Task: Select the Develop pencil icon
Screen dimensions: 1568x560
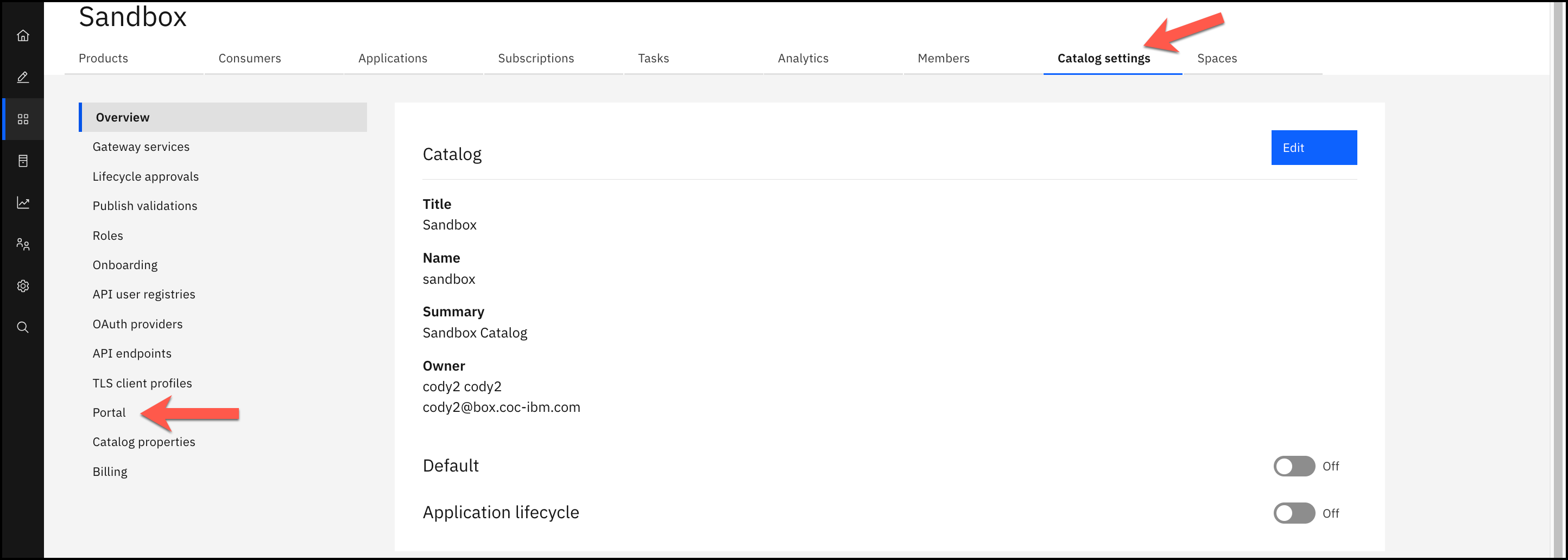Action: coord(22,78)
